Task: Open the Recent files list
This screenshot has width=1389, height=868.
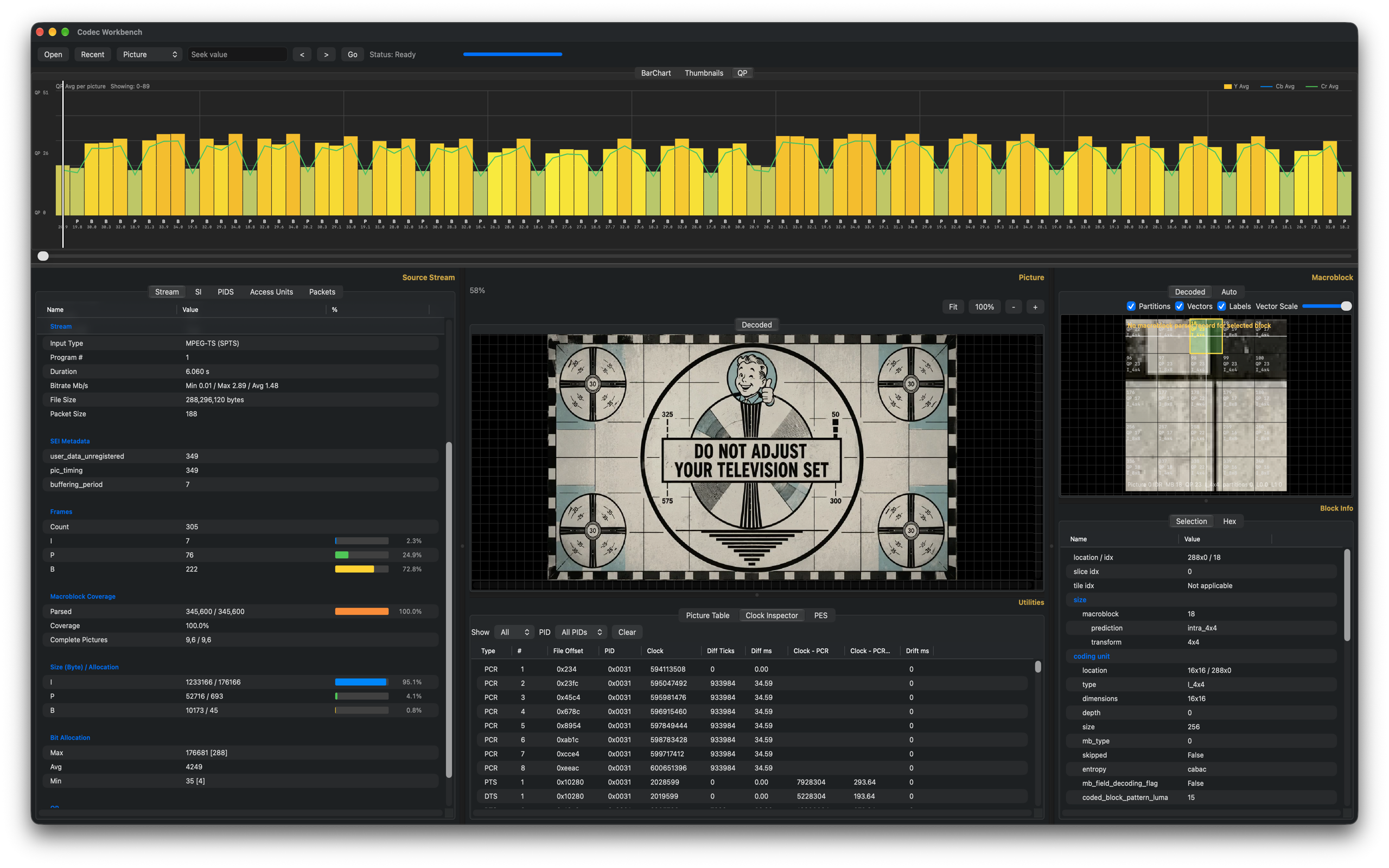Action: pos(92,55)
